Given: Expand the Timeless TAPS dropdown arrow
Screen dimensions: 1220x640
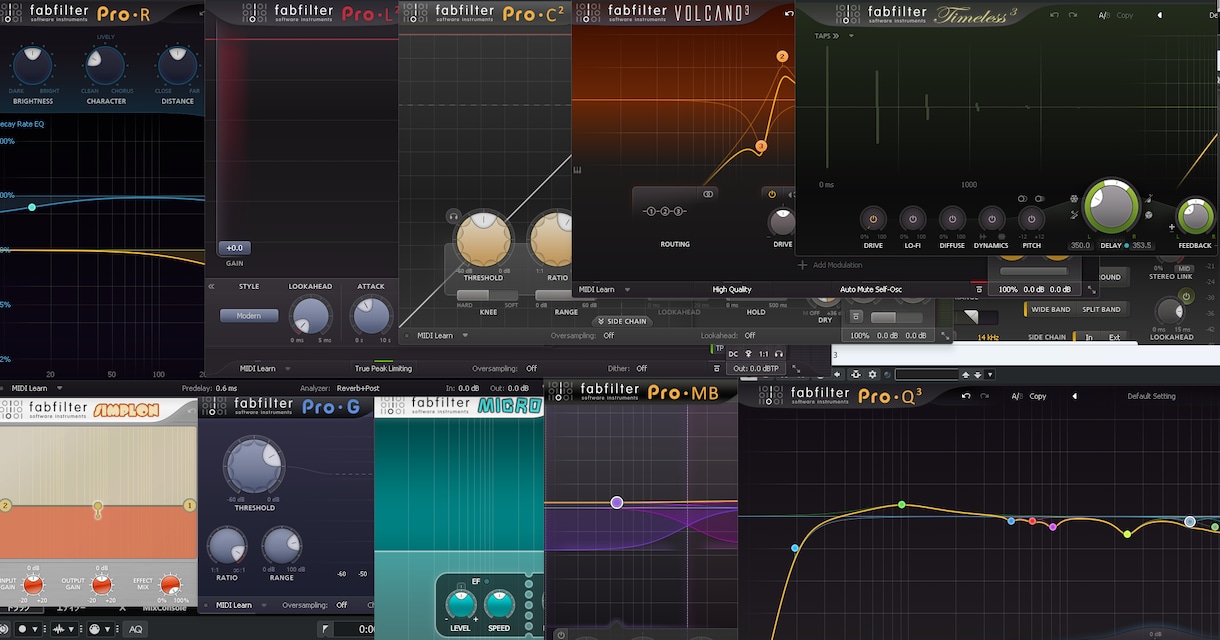Looking at the screenshot, I should 850,36.
